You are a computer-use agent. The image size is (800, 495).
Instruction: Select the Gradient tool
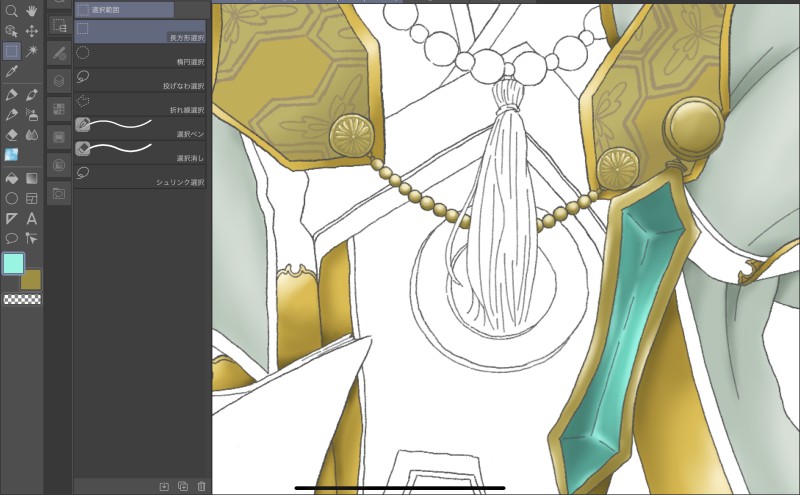tap(32, 178)
